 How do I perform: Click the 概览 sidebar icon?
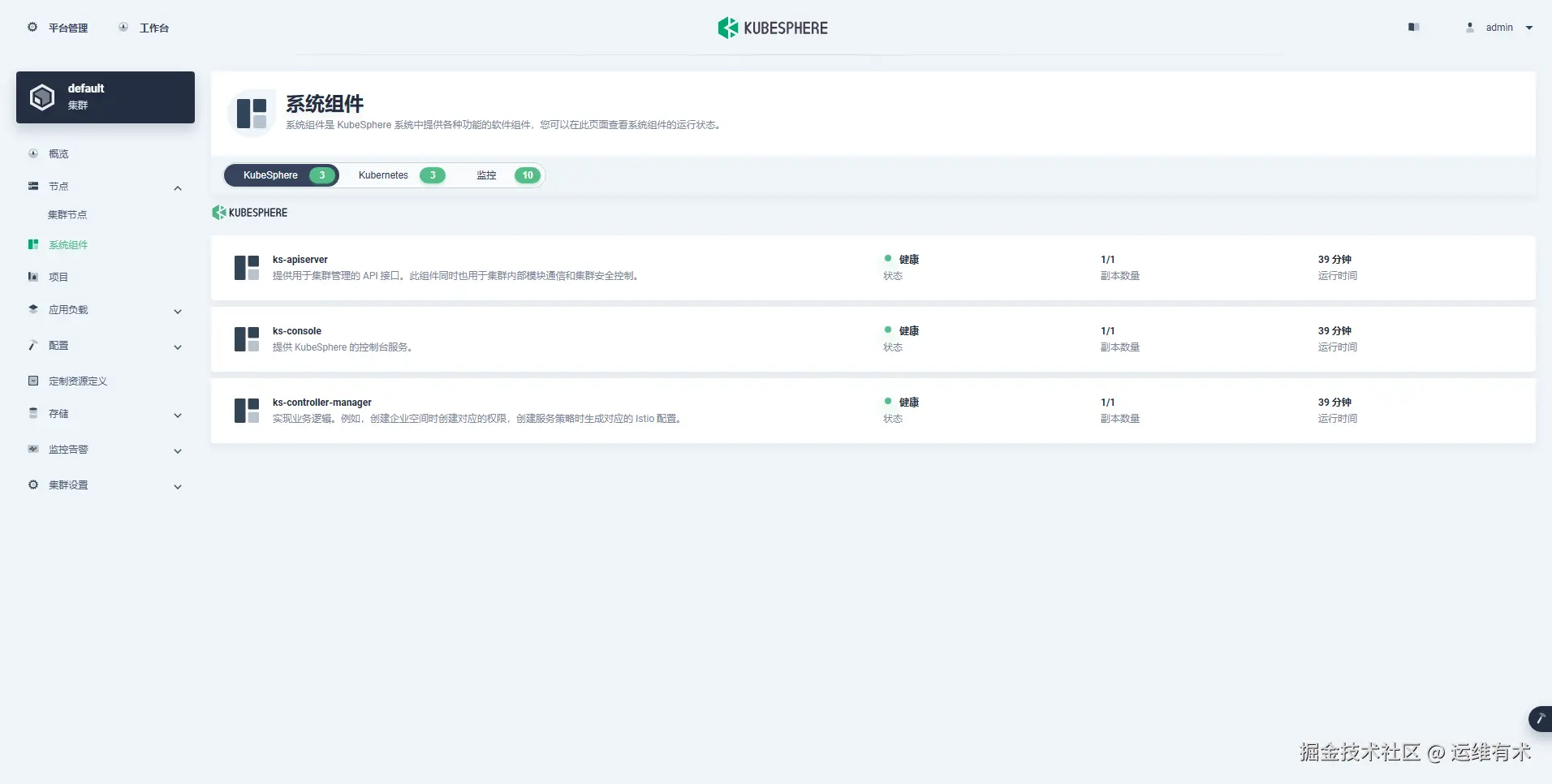pyautogui.click(x=33, y=153)
